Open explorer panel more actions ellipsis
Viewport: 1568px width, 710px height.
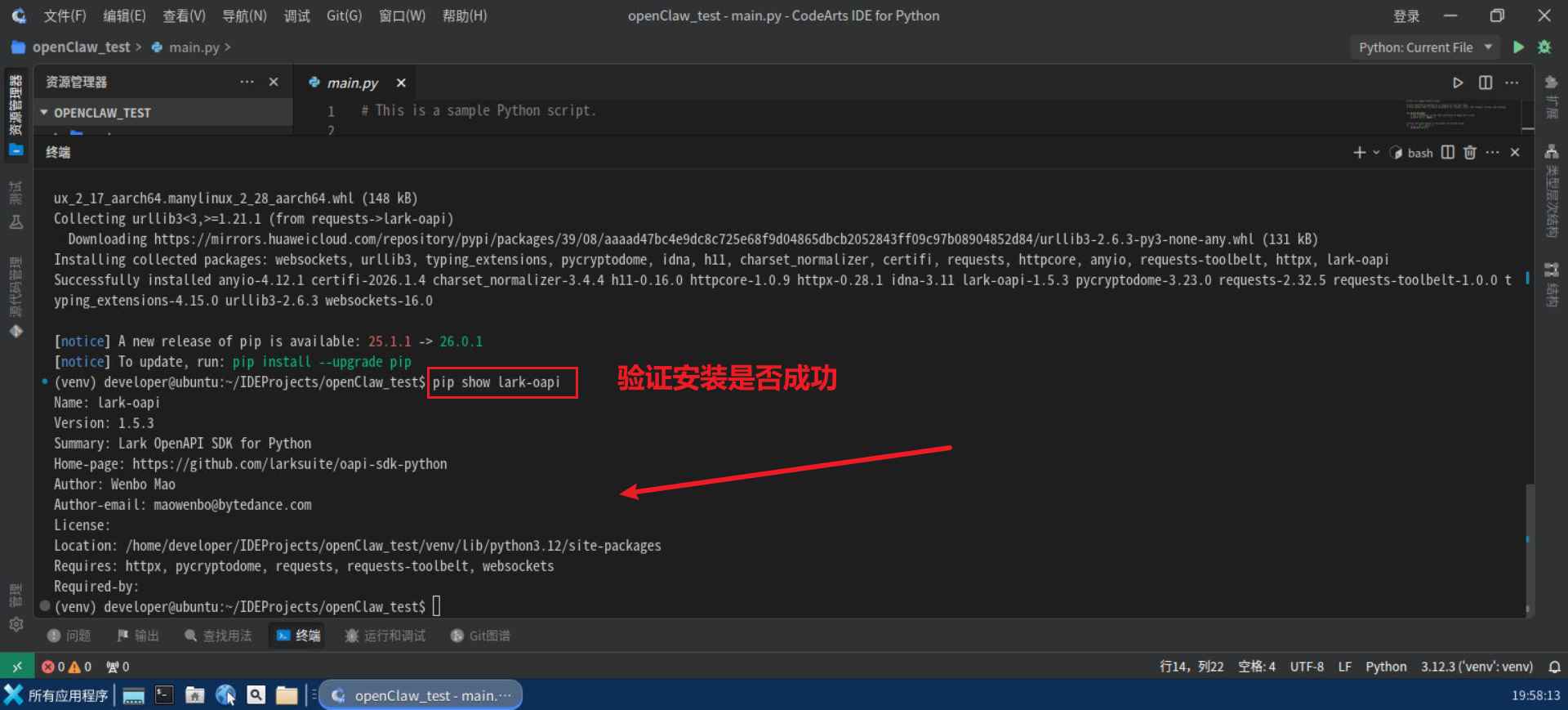[x=247, y=82]
